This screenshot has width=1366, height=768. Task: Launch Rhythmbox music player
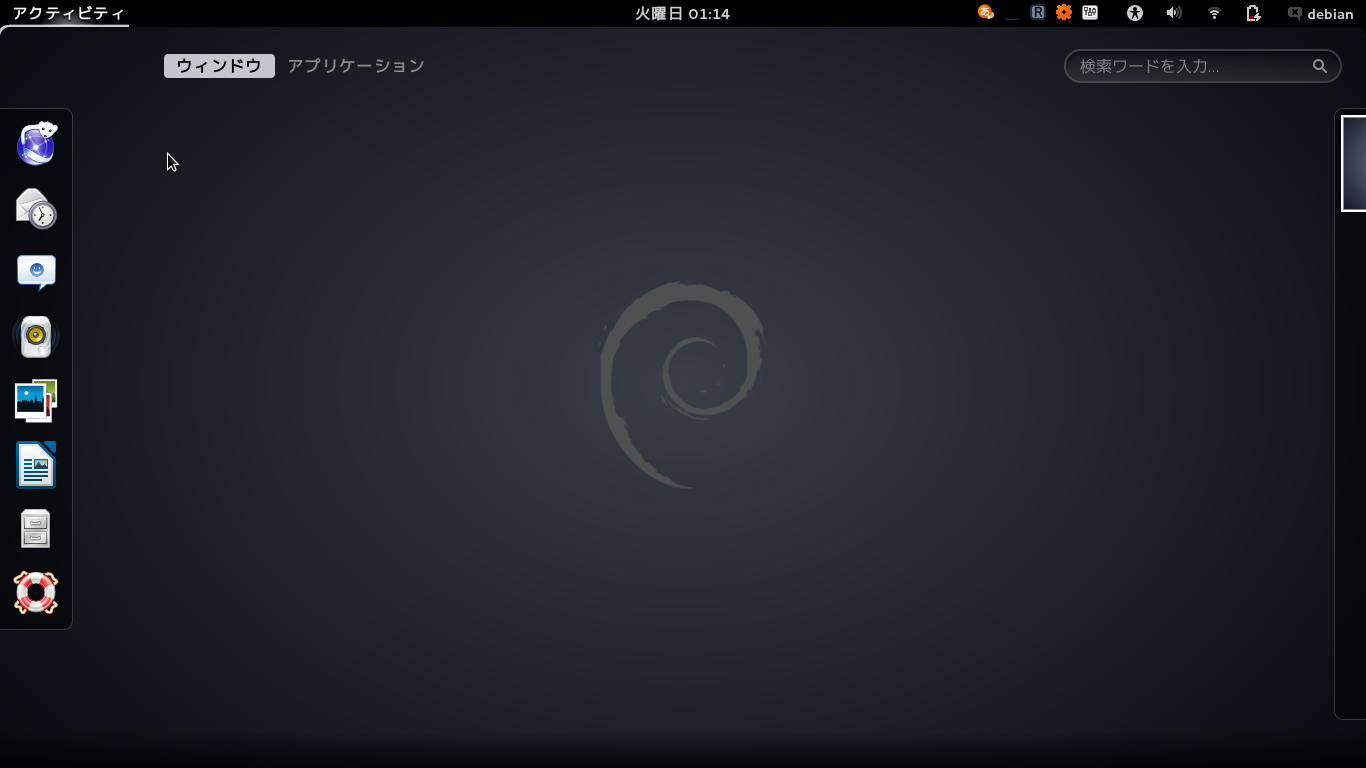pyautogui.click(x=36, y=337)
